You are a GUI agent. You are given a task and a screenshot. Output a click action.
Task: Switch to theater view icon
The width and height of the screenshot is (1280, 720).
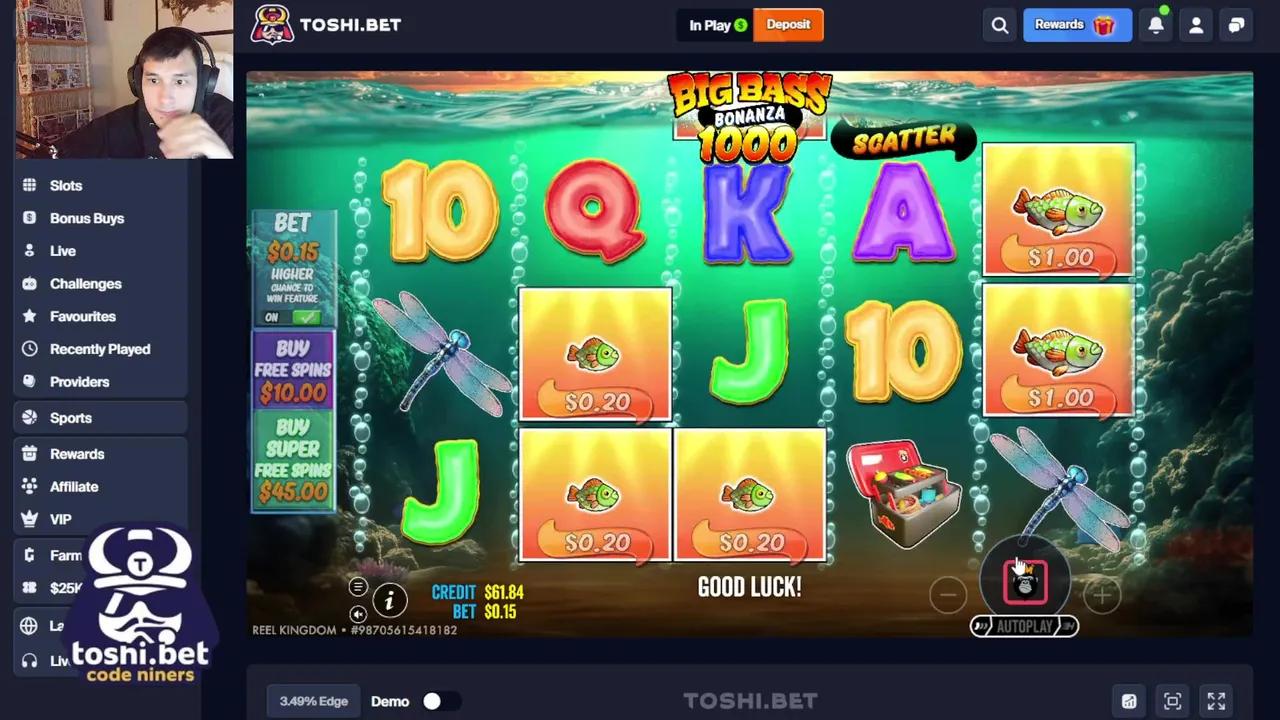tap(1172, 701)
